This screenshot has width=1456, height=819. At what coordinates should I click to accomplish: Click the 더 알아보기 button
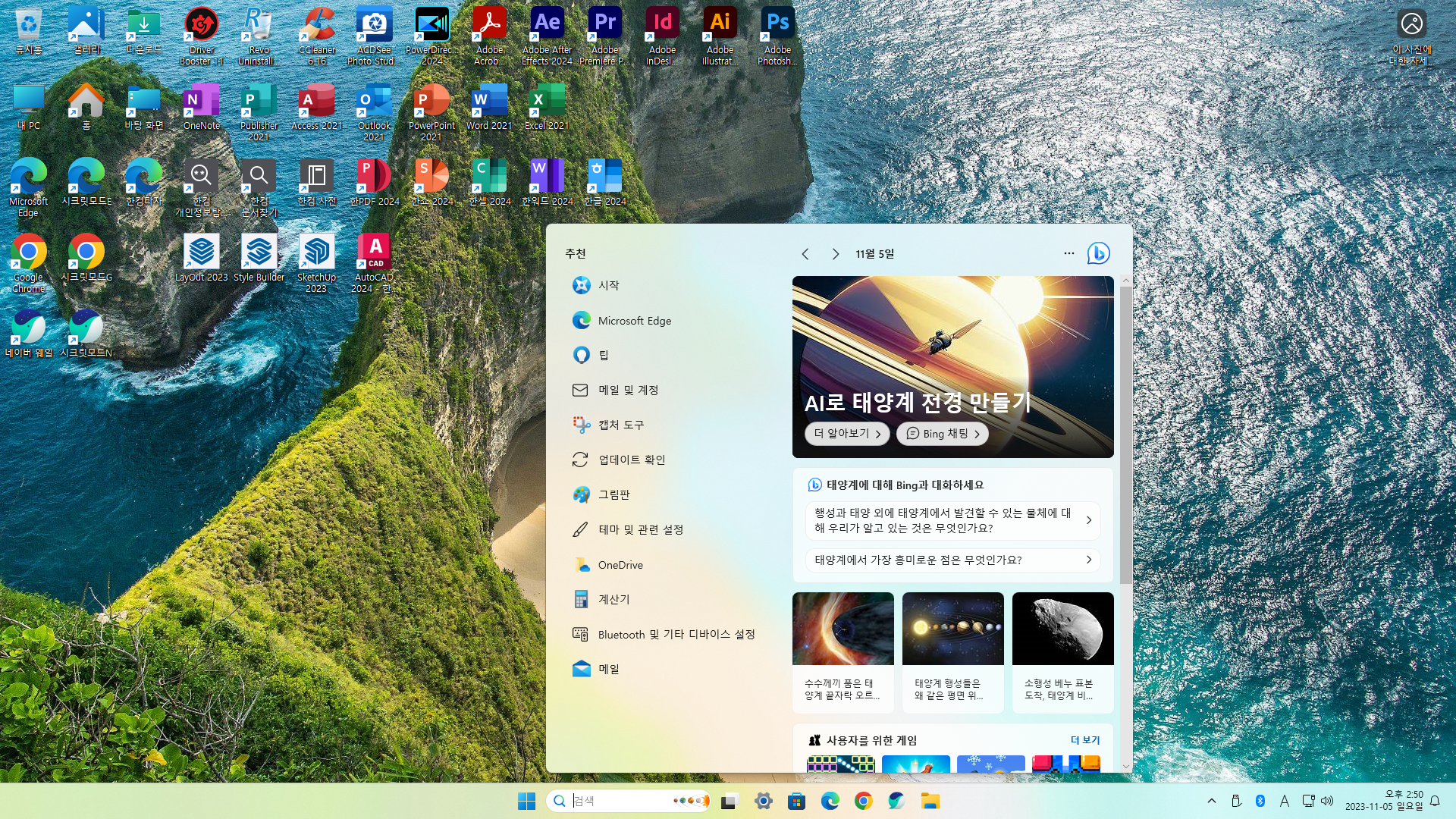pyautogui.click(x=846, y=434)
